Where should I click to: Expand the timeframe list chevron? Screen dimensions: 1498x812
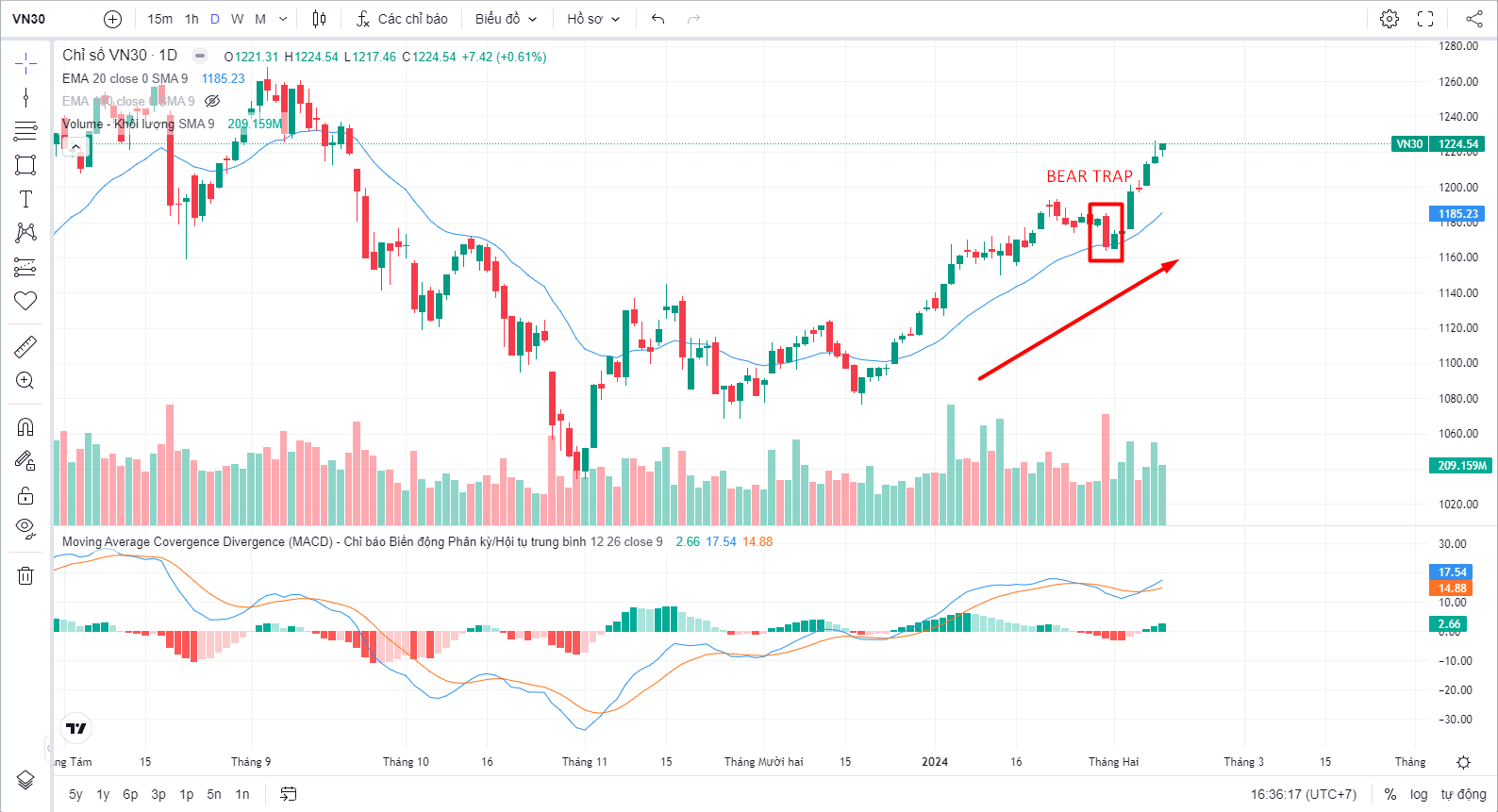pos(283,19)
